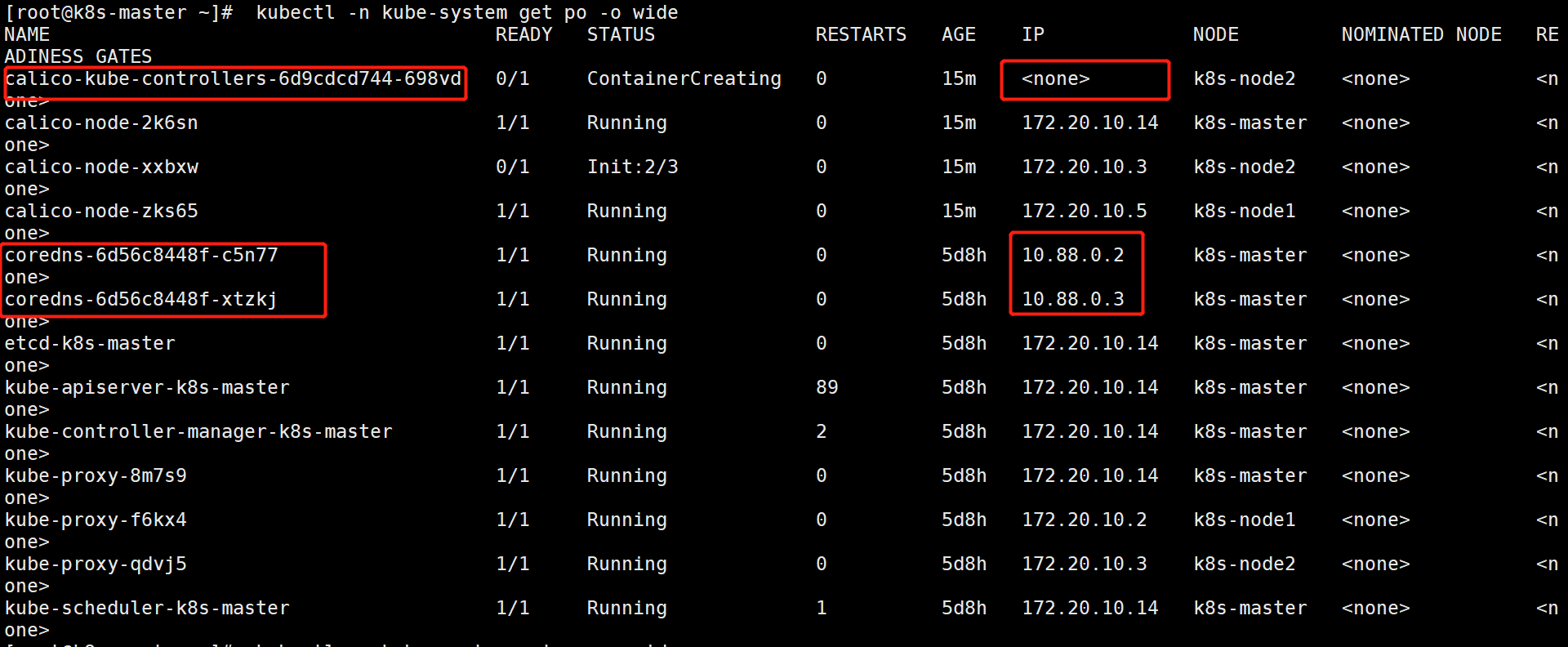Click pod name coredns-6d56c8448f-c5n77
This screenshot has height=647, width=1568.
click(141, 255)
